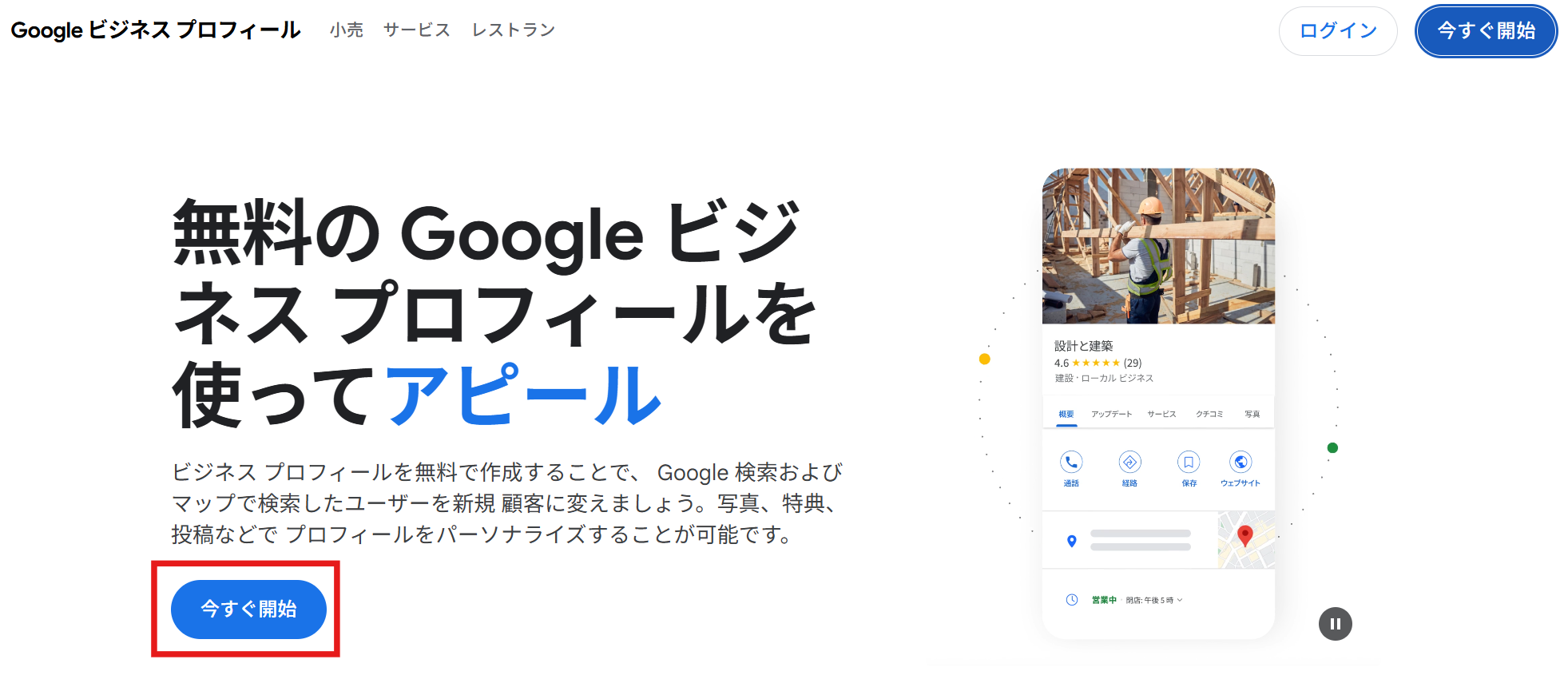Open the レストラン menu item

click(x=513, y=30)
